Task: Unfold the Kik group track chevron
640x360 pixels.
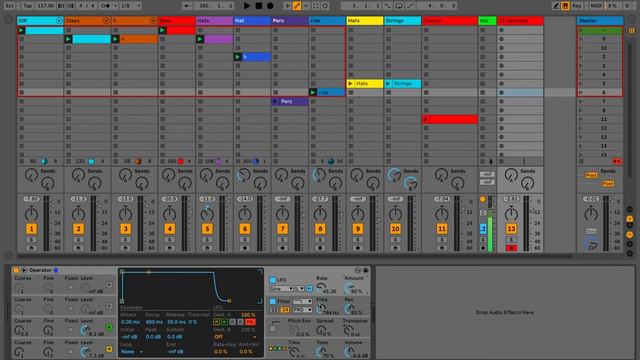Action: point(59,20)
